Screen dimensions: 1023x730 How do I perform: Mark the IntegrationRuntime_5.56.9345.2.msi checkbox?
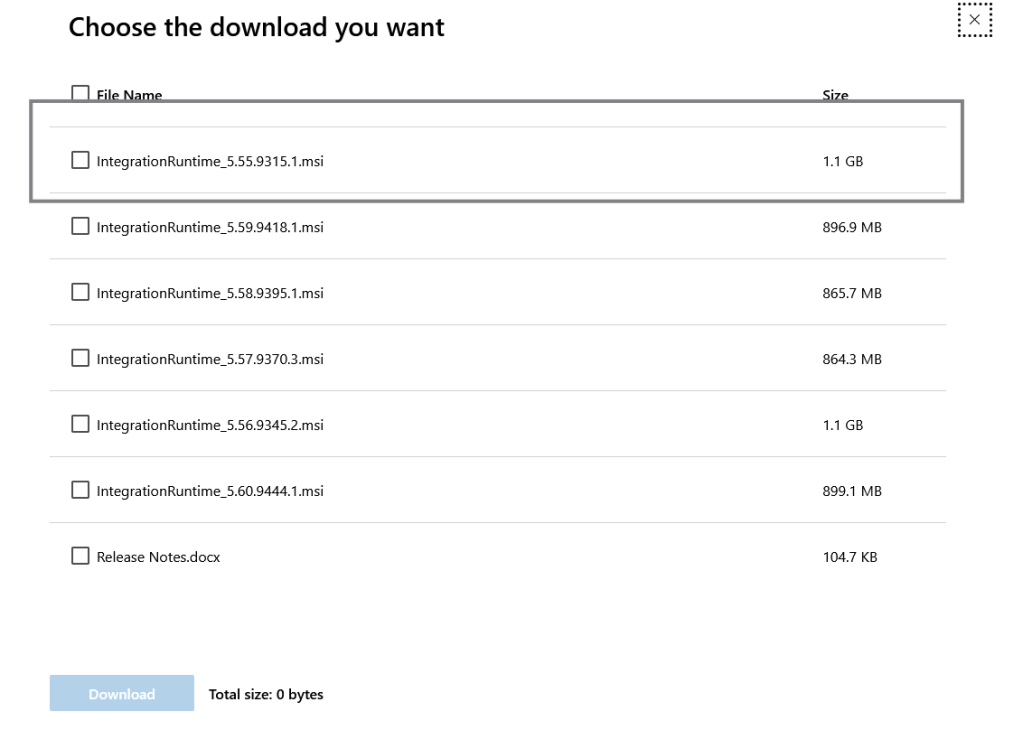(x=80, y=425)
